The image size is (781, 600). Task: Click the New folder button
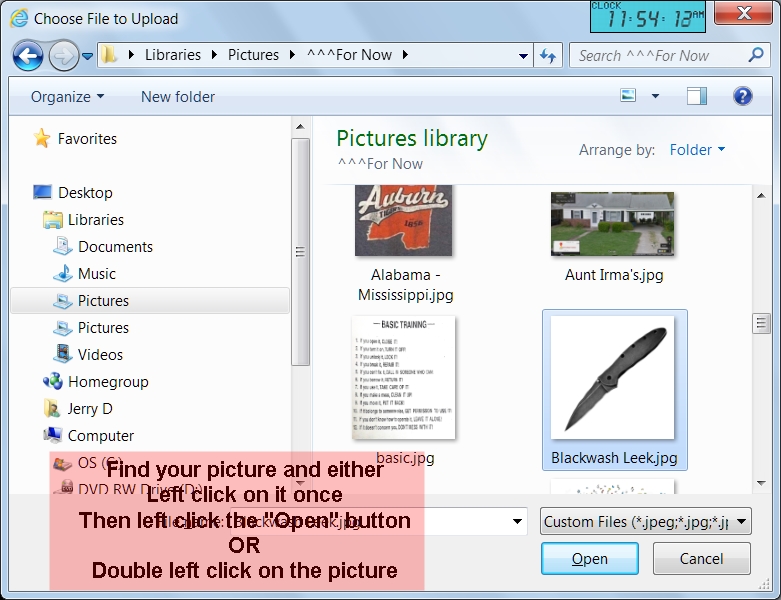click(178, 97)
